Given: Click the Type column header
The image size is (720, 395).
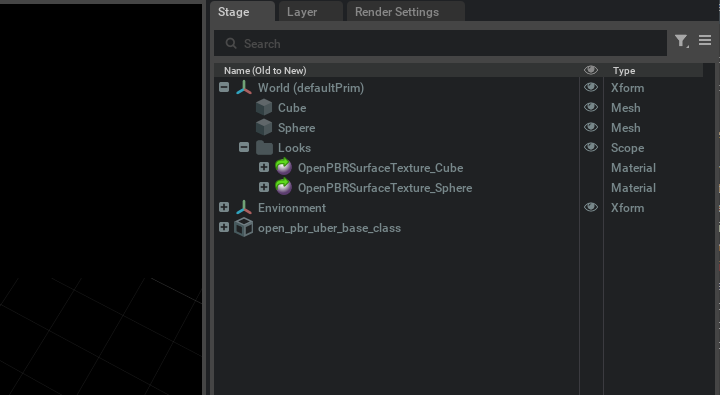Looking at the screenshot, I should point(624,70).
